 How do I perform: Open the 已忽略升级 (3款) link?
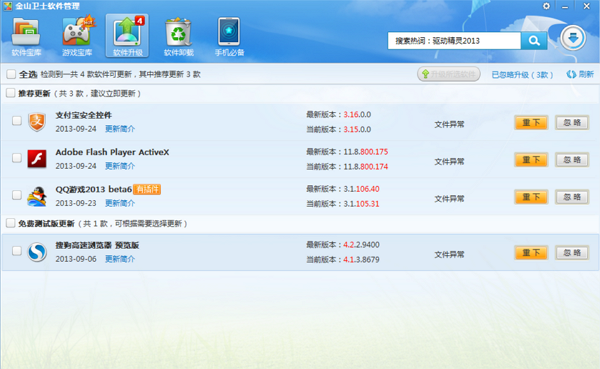point(522,75)
